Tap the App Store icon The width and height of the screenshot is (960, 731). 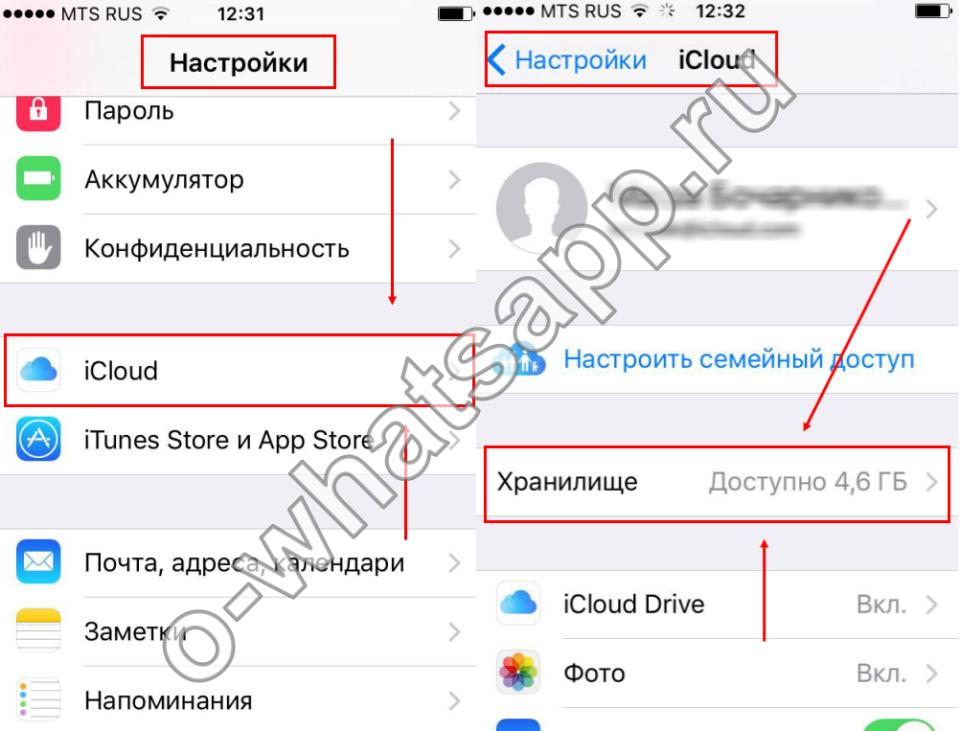(x=38, y=439)
